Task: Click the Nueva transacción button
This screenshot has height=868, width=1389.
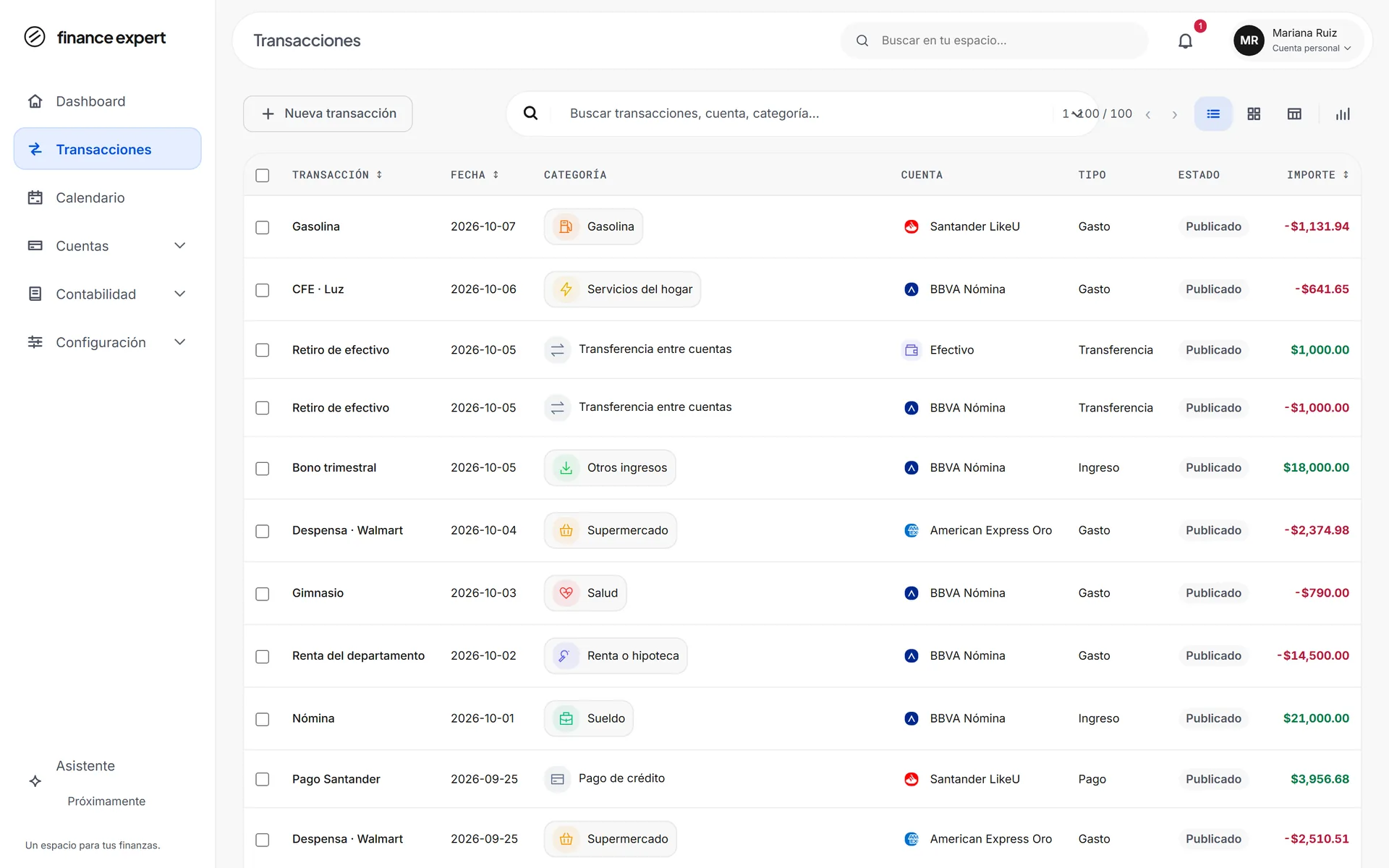Action: point(328,114)
